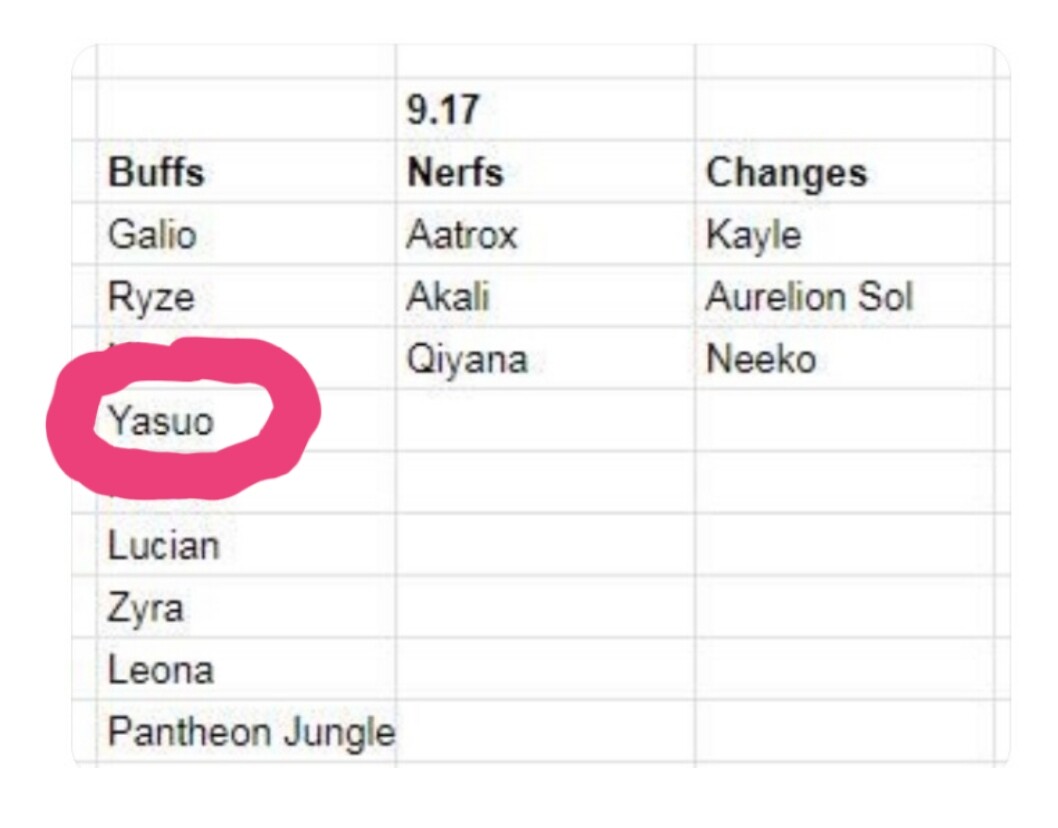Select the Ryze cell under Buffs
Image resolution: width=1058 pixels, height=828 pixels.
click(246, 296)
